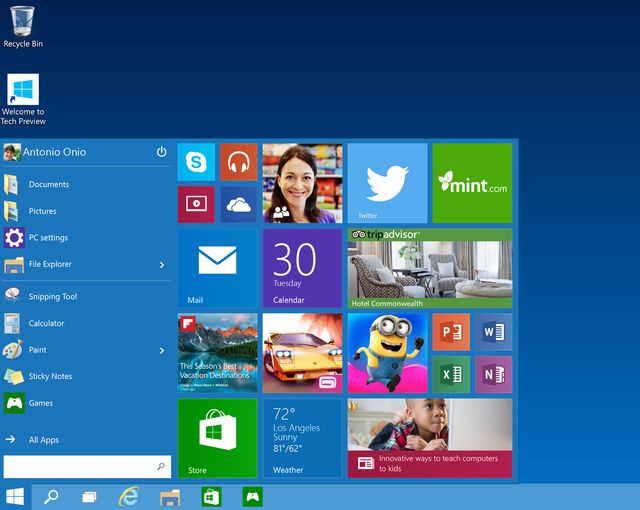Open the Recycle Bin desktop icon

point(24,27)
